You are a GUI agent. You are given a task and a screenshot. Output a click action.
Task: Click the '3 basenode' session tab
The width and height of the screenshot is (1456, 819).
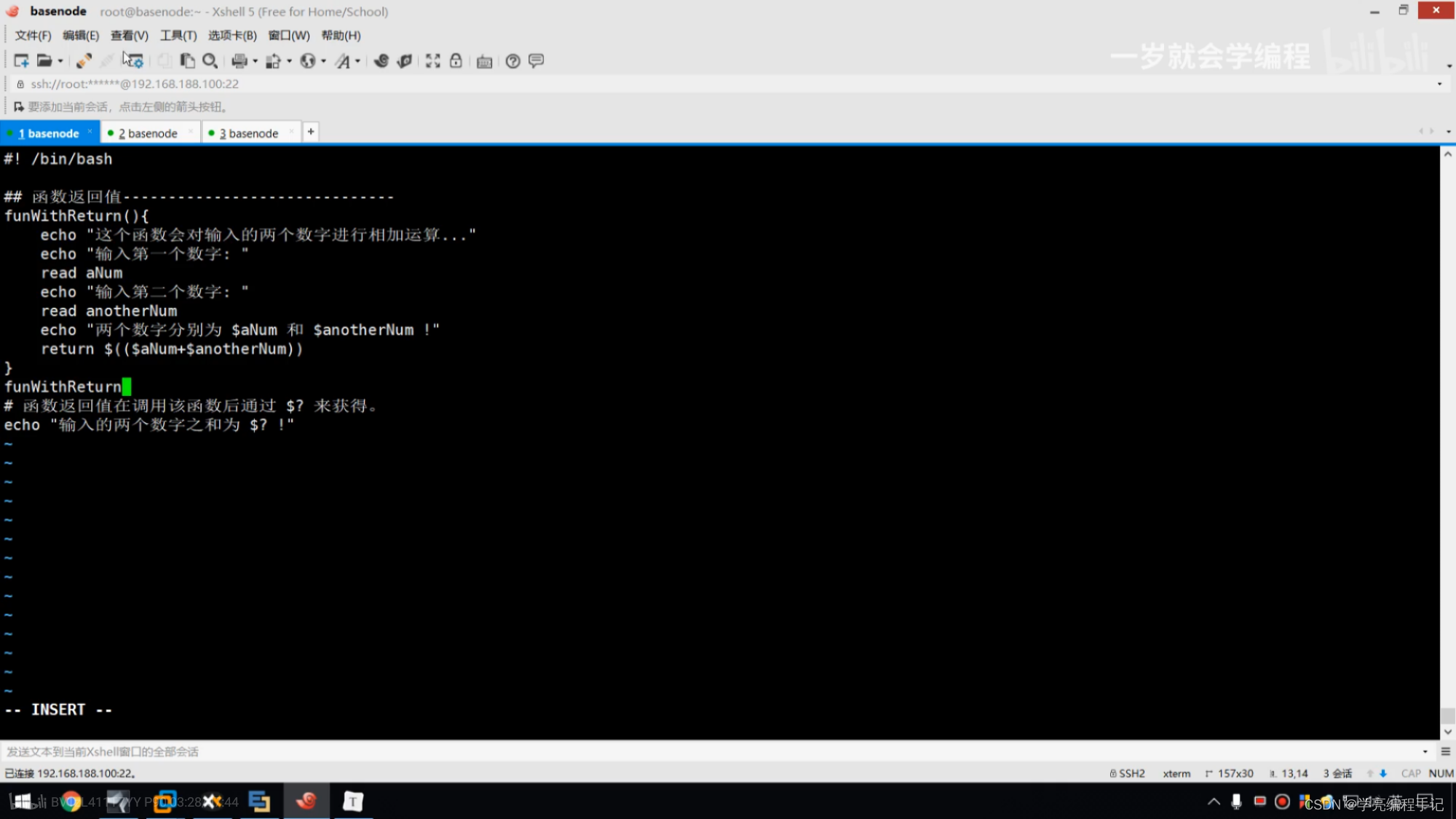(248, 132)
